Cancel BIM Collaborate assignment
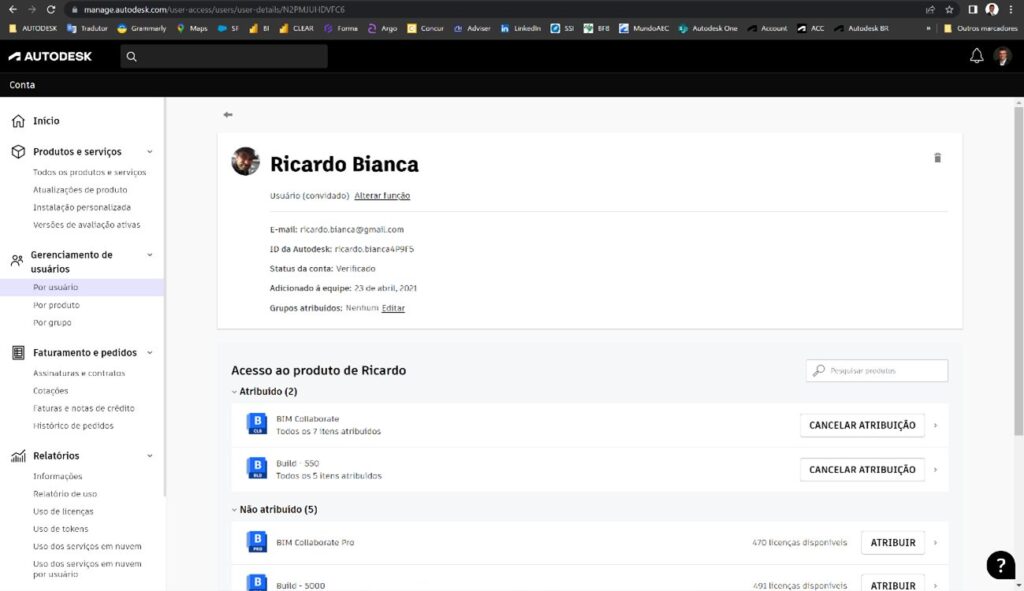This screenshot has height=591, width=1024. point(862,425)
